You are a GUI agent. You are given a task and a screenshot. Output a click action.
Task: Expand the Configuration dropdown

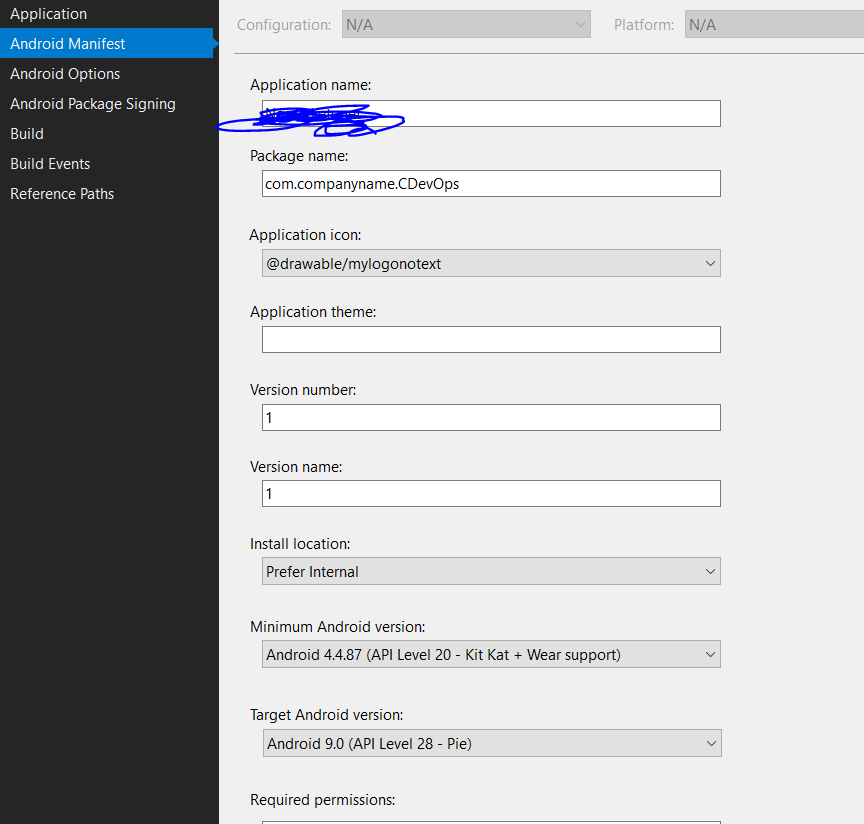[x=466, y=25]
